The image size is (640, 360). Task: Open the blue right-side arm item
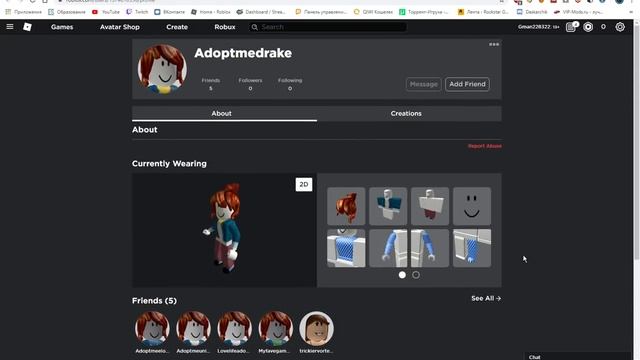[x=430, y=248]
